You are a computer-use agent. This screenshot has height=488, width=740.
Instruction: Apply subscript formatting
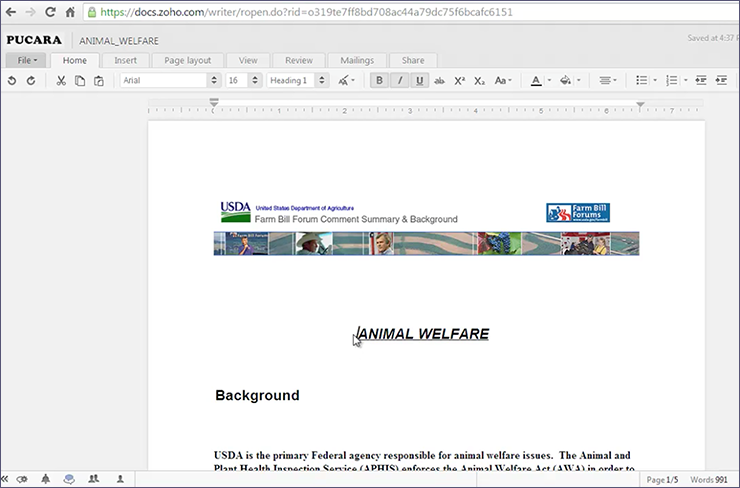tap(479, 80)
